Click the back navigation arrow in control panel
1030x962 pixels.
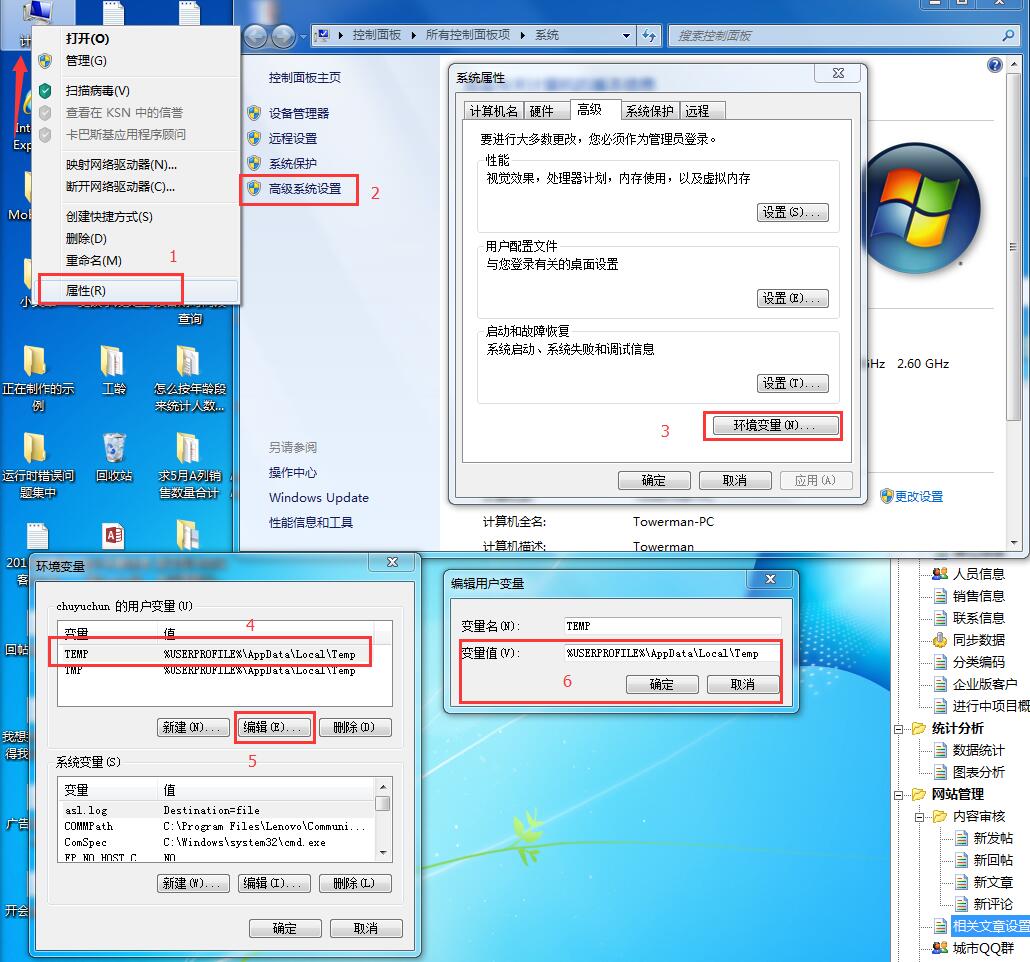(256, 36)
